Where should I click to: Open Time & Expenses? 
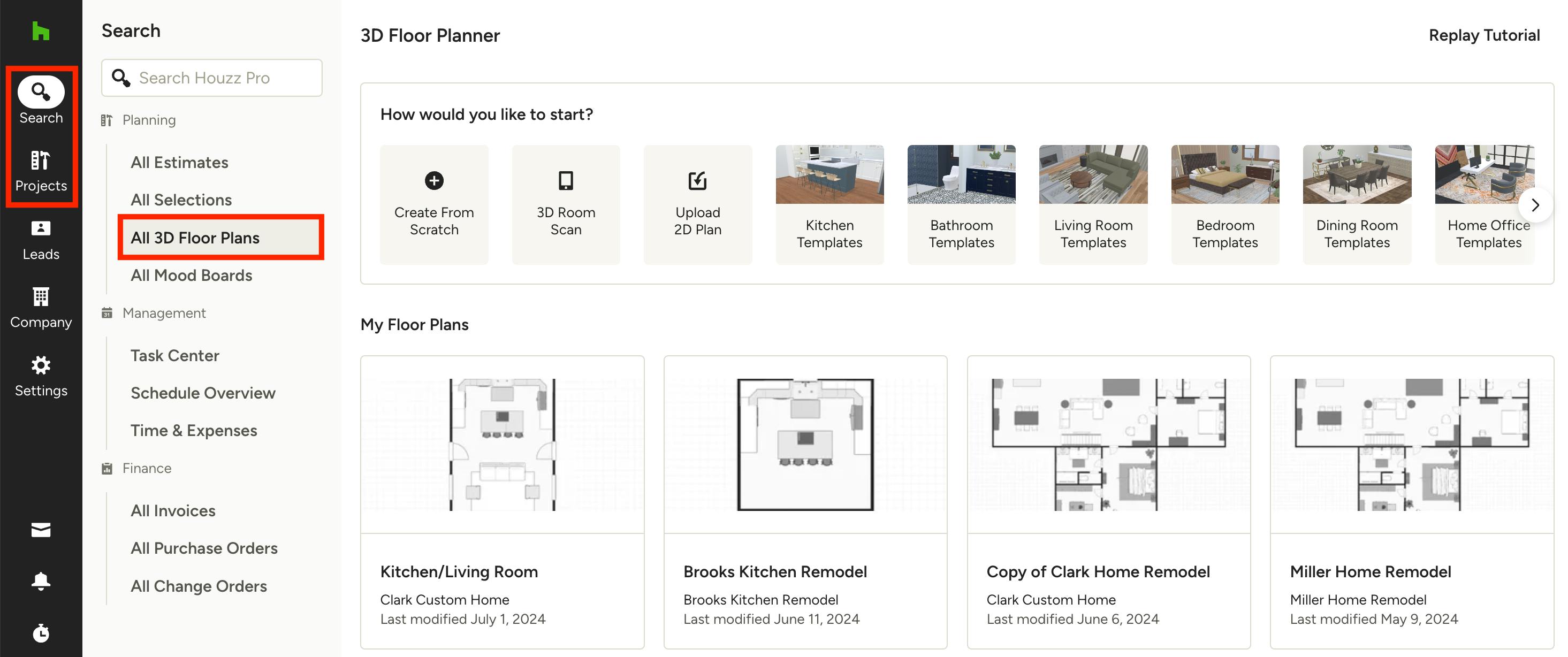click(194, 431)
